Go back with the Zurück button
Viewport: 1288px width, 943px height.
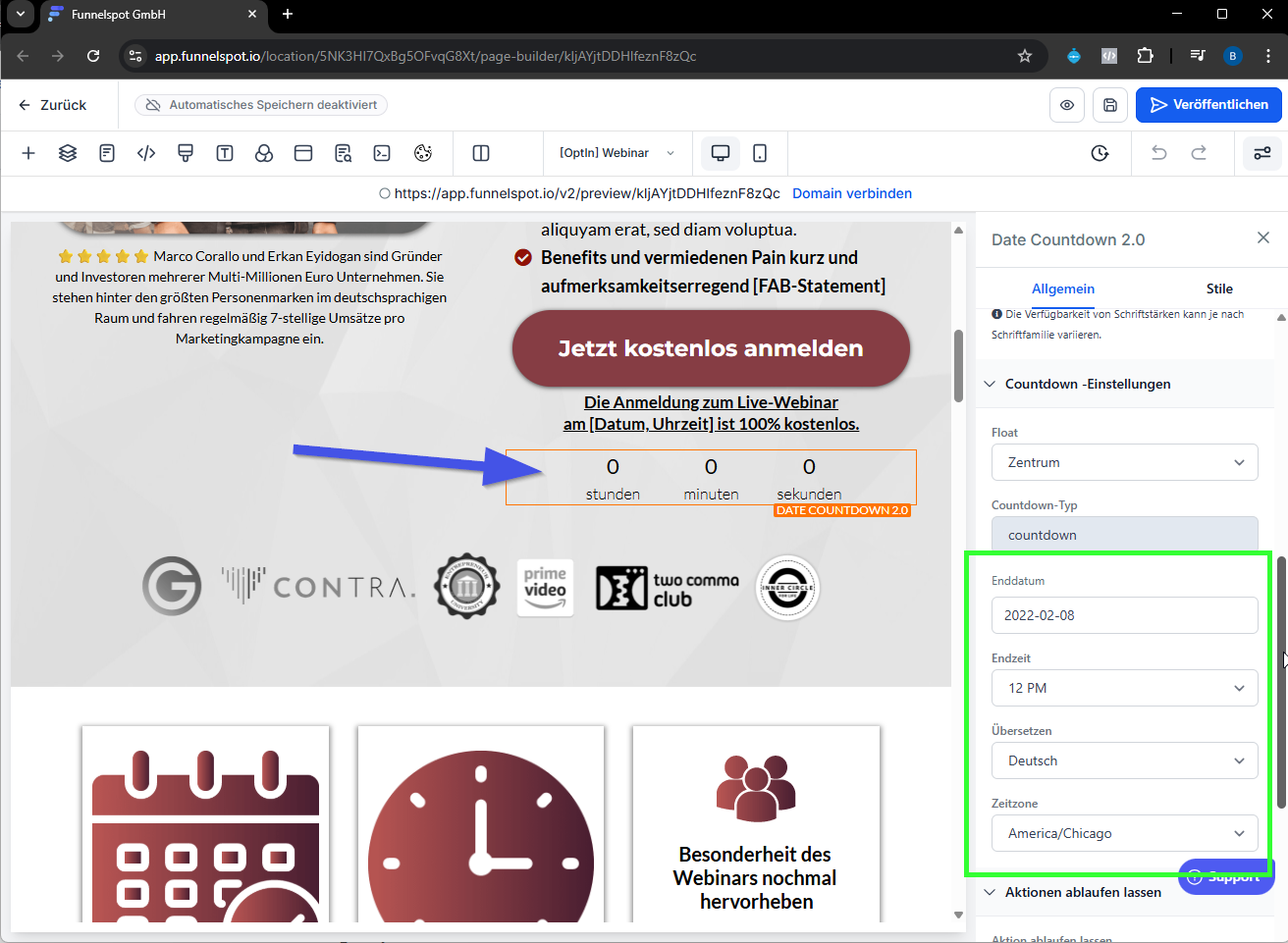click(x=53, y=105)
